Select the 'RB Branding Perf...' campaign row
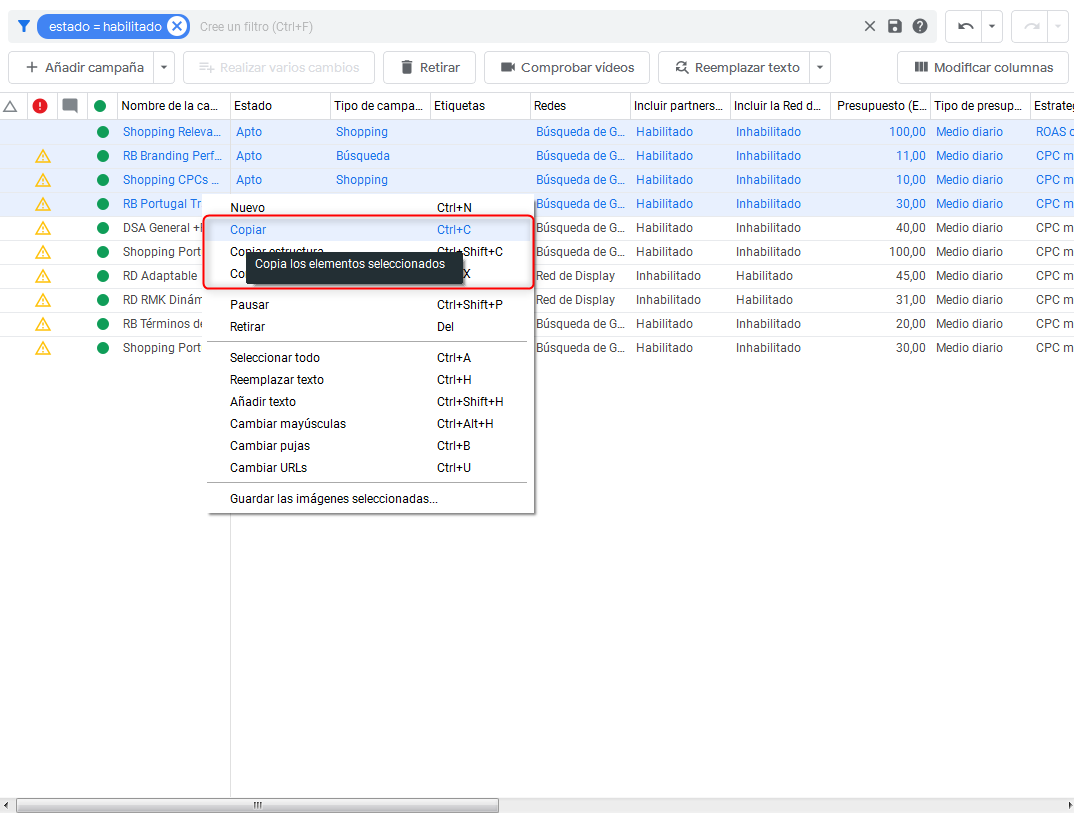The height and width of the screenshot is (813, 1074). pyautogui.click(x=536, y=156)
